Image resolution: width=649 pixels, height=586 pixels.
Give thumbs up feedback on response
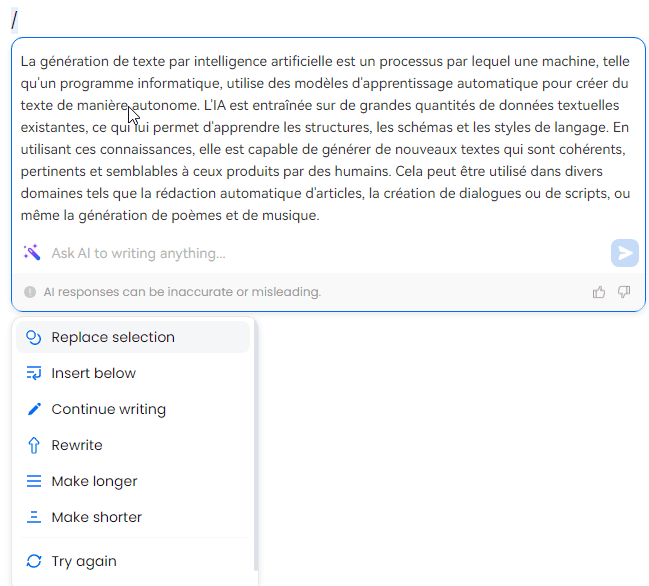point(599,292)
